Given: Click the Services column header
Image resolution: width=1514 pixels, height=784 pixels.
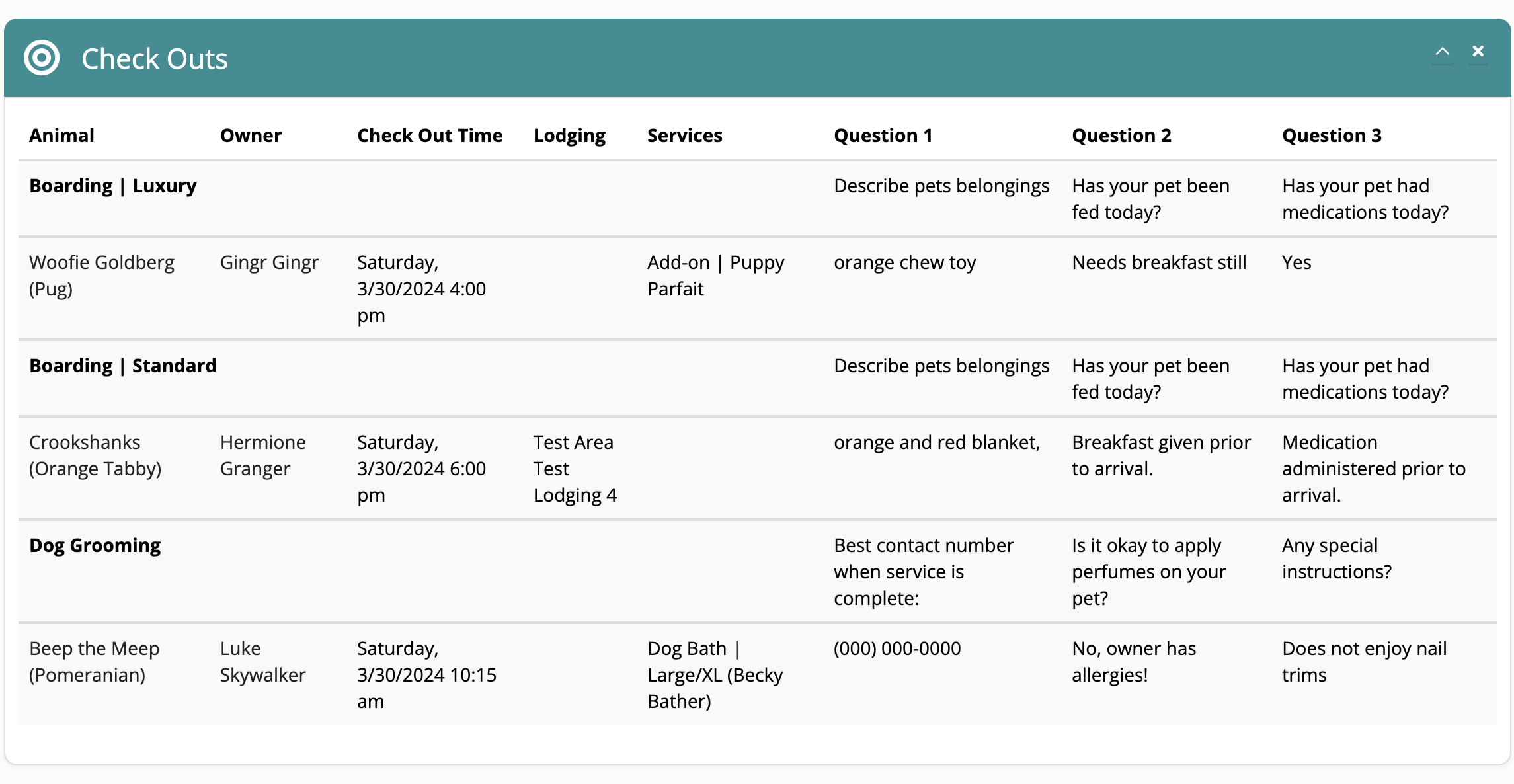Looking at the screenshot, I should [684, 135].
